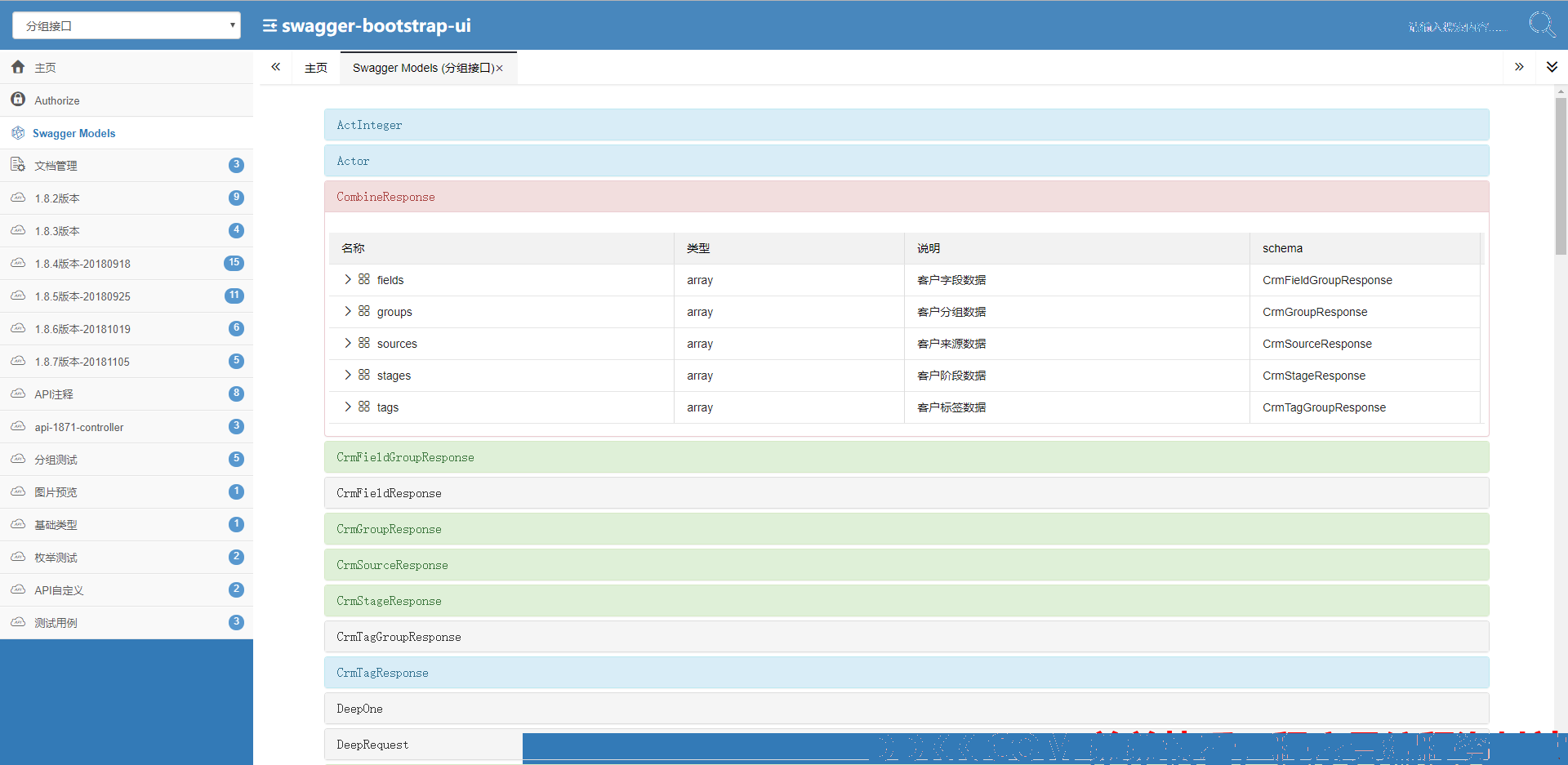The image size is (1568, 765).
Task: Click the Swagger Models cube icon
Action: pos(18,132)
